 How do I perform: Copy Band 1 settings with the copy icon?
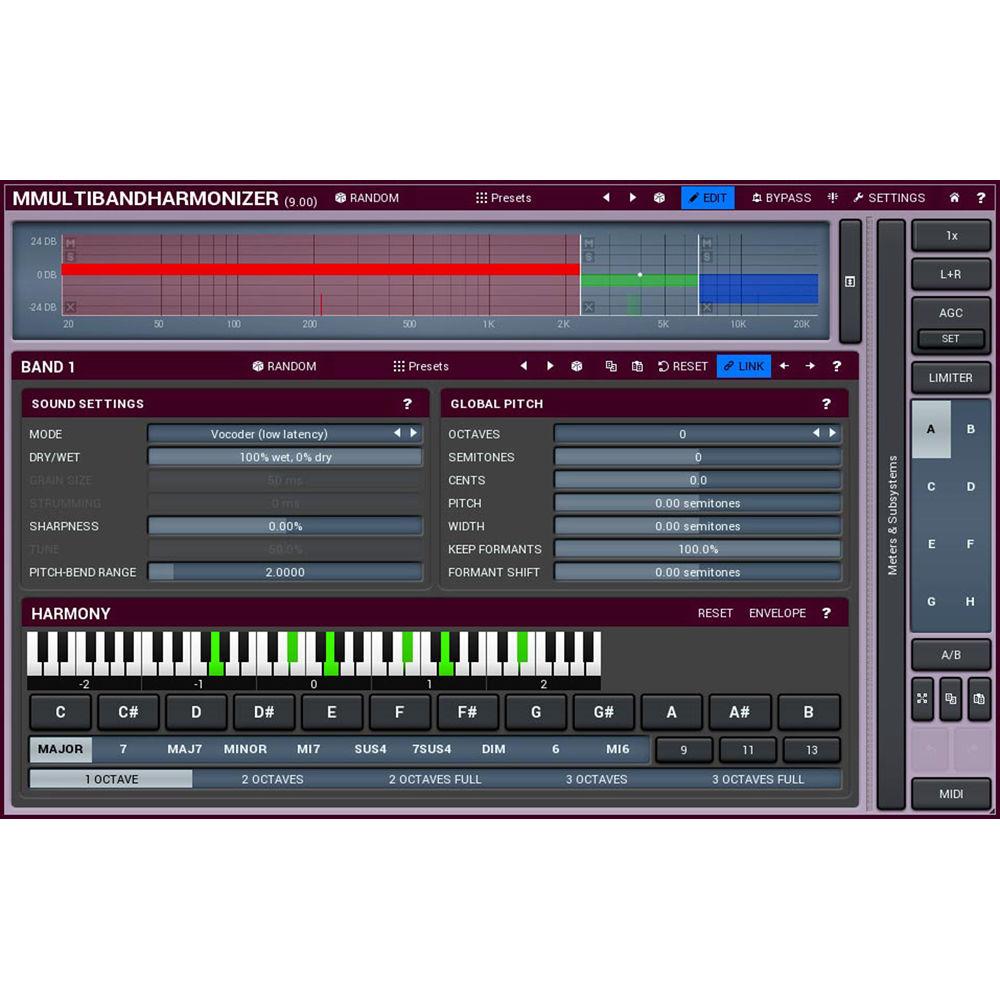612,366
